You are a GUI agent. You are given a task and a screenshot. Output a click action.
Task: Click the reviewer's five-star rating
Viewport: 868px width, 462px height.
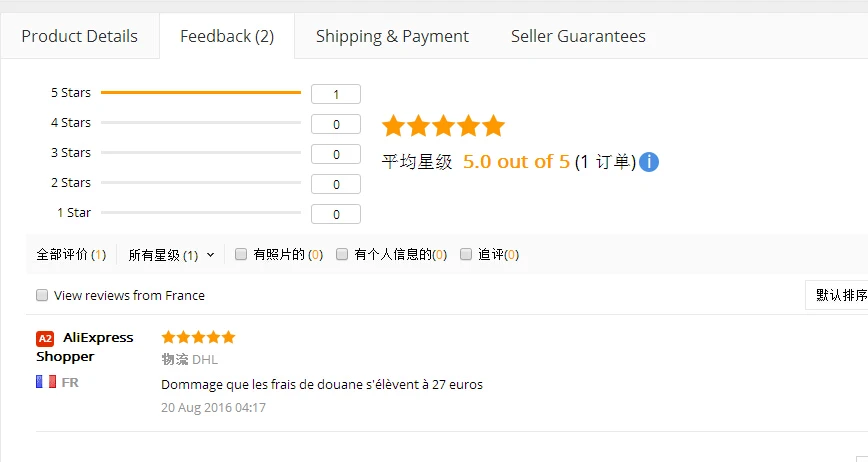(x=198, y=337)
